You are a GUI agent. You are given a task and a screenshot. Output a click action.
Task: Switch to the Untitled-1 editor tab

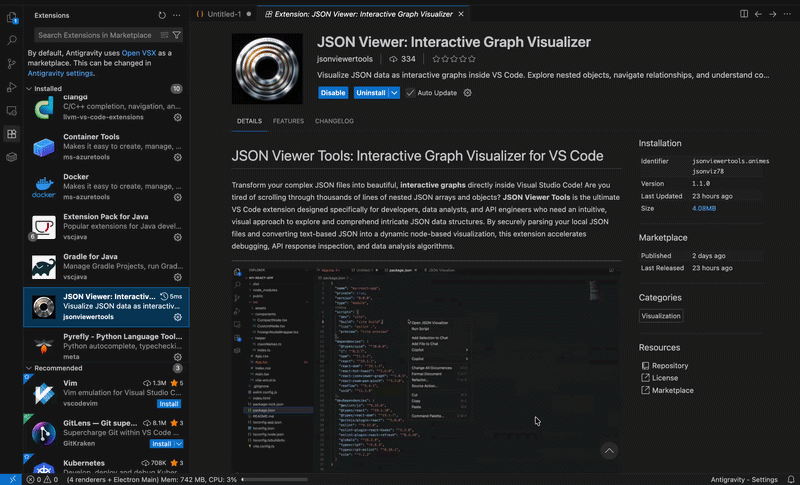pyautogui.click(x=223, y=14)
